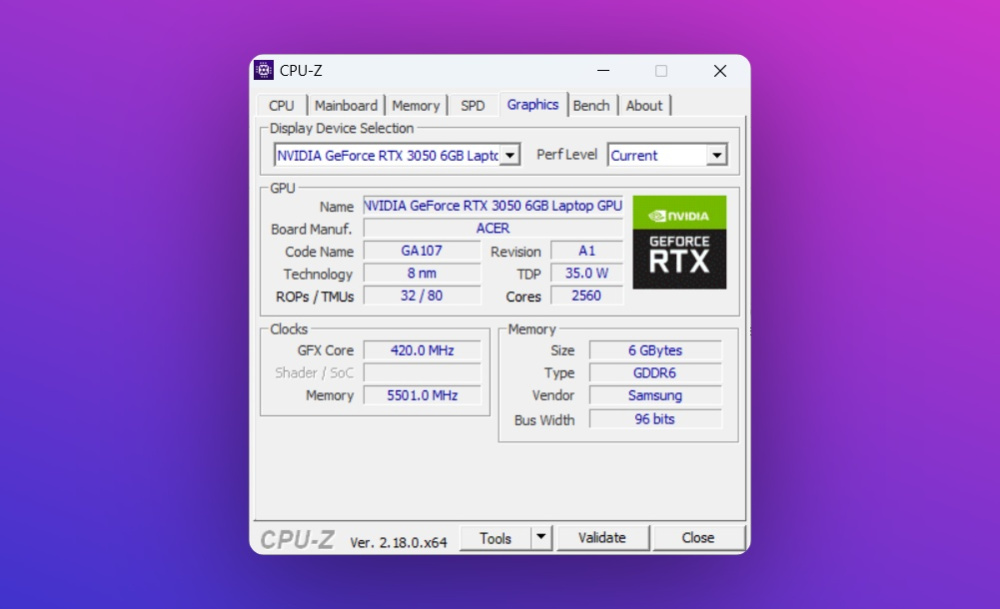Go to the SPD tab
This screenshot has width=1000, height=609.
pyautogui.click(x=472, y=105)
